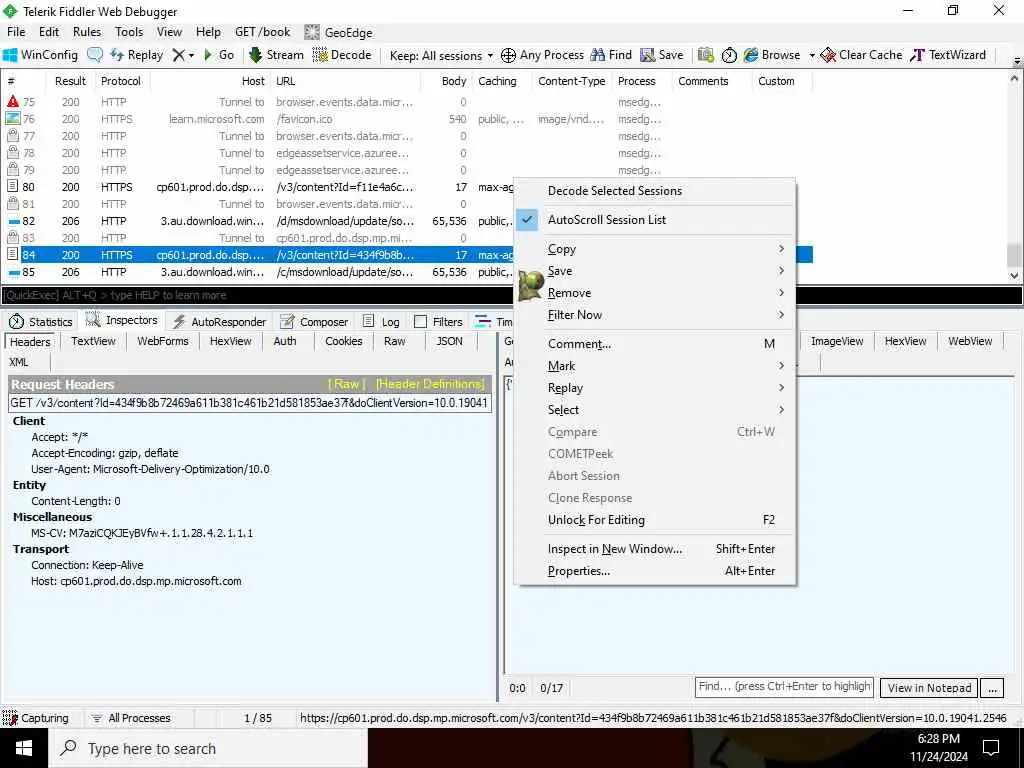Toggle AutoScroll Session List checkmark
The height and width of the screenshot is (768, 1024).
[528, 219]
